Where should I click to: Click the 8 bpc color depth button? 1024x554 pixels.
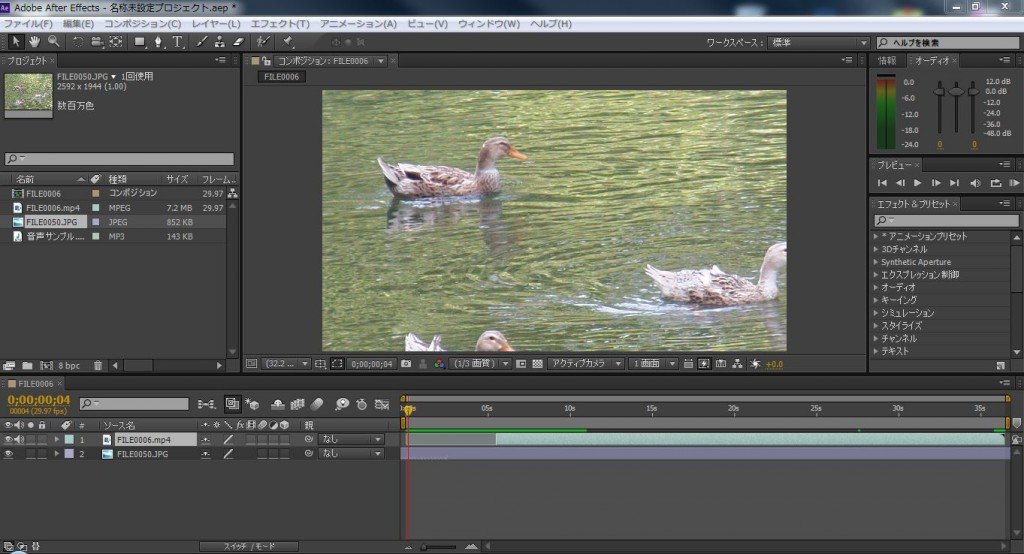click(x=69, y=366)
